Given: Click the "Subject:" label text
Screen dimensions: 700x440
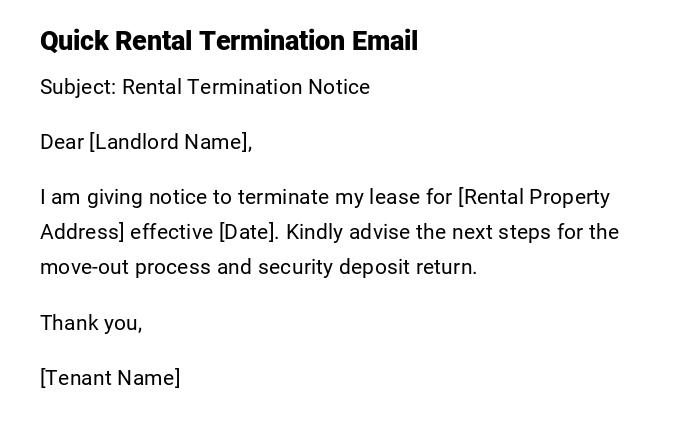Looking at the screenshot, I should point(78,87).
